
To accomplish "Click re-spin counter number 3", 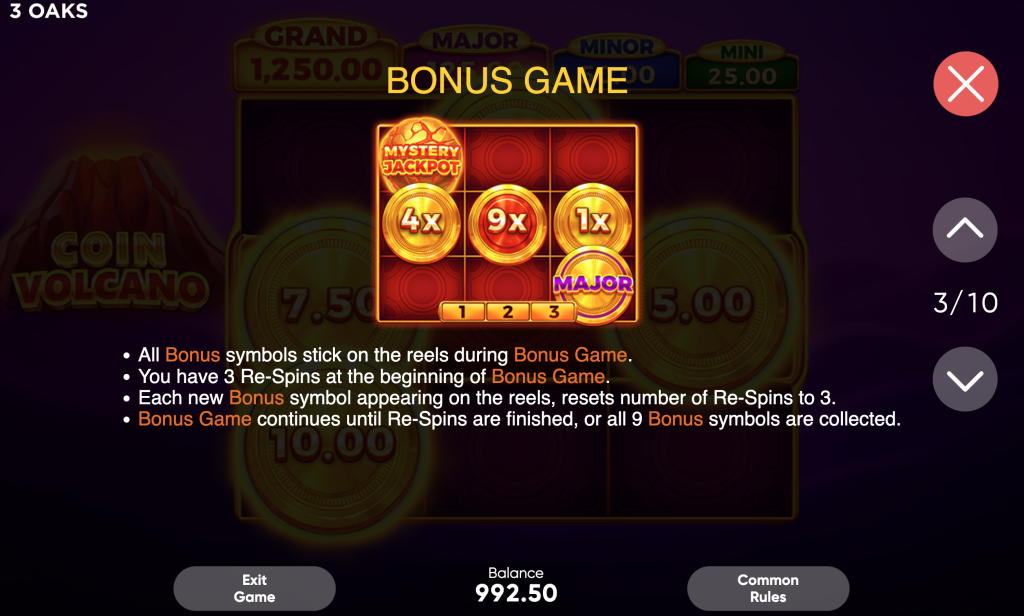I will (553, 312).
